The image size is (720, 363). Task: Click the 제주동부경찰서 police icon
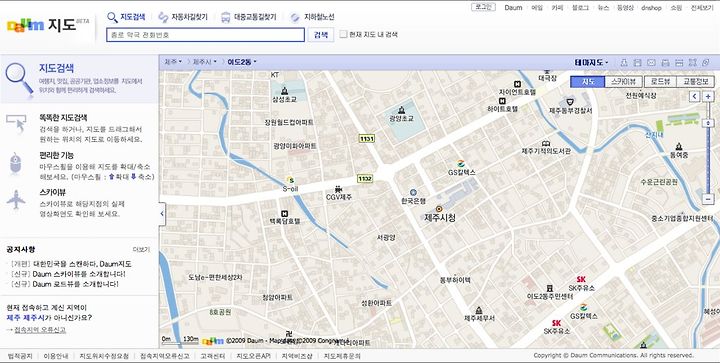(x=570, y=102)
